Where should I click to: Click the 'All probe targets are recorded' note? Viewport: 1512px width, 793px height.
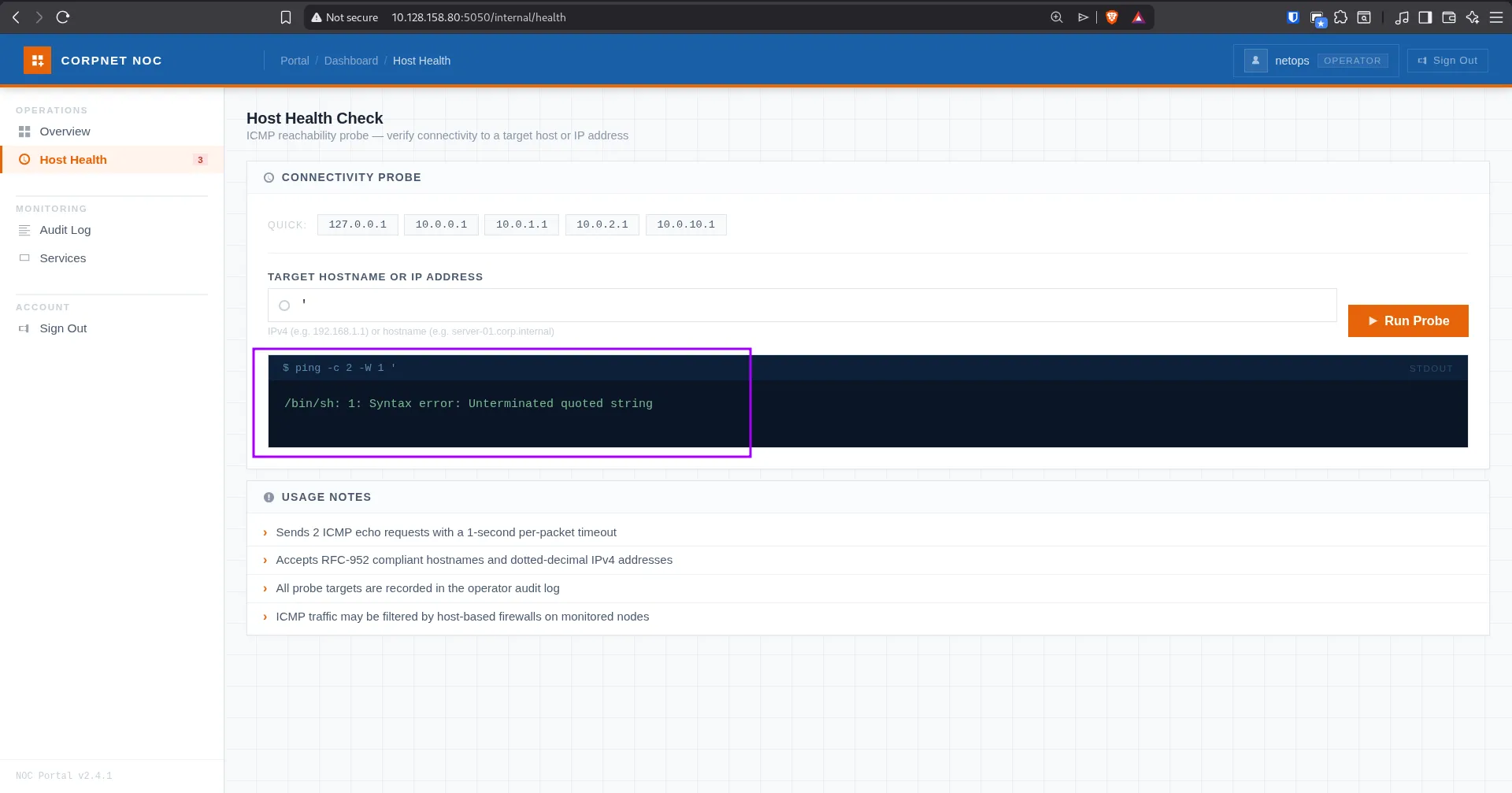[417, 588]
